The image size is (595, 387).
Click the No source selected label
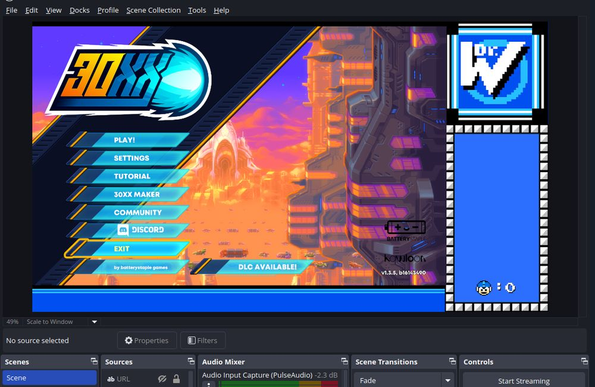click(37, 340)
